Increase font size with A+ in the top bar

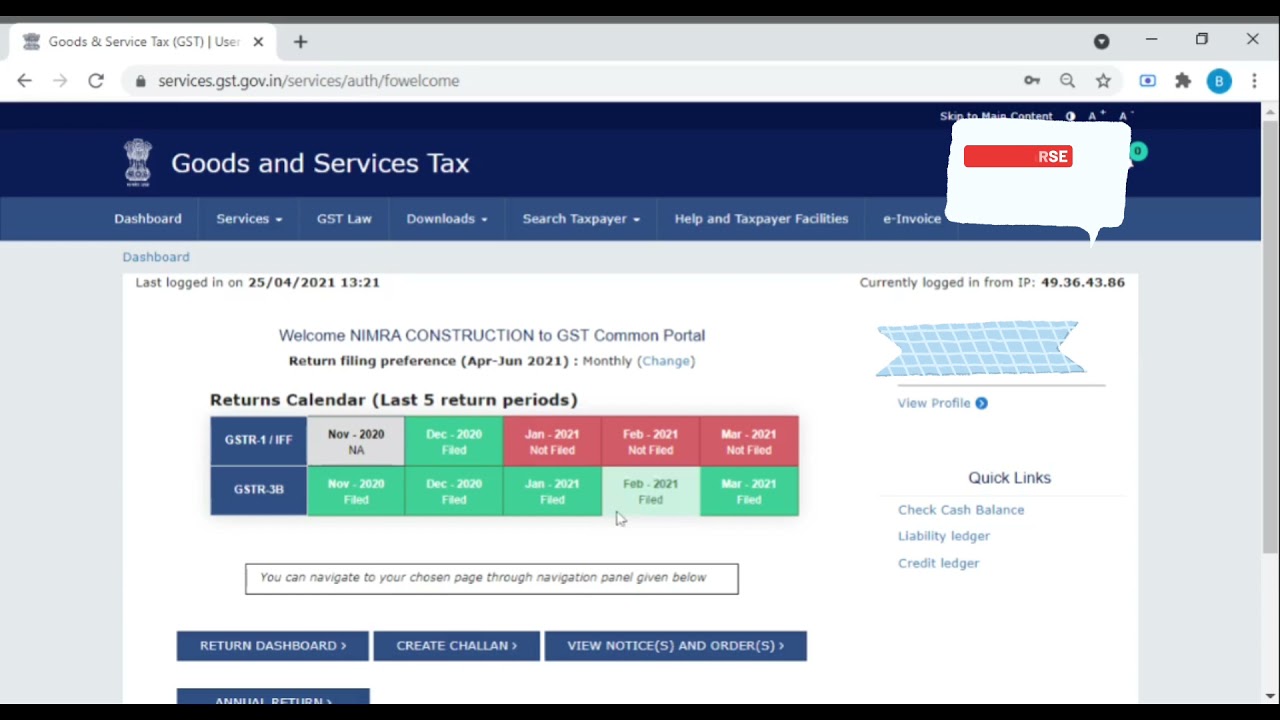[1096, 116]
